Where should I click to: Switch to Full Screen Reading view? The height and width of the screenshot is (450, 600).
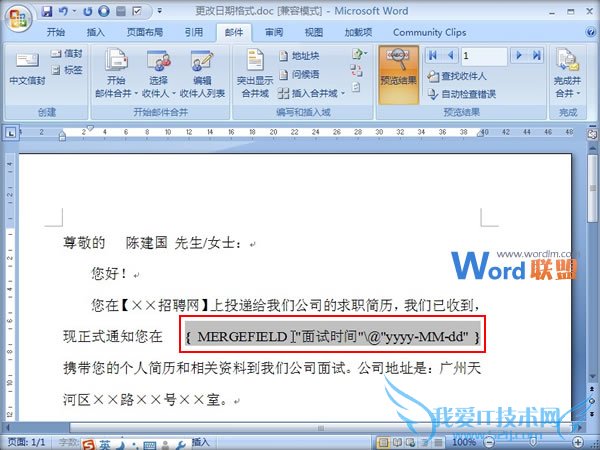pyautogui.click(x=398, y=443)
